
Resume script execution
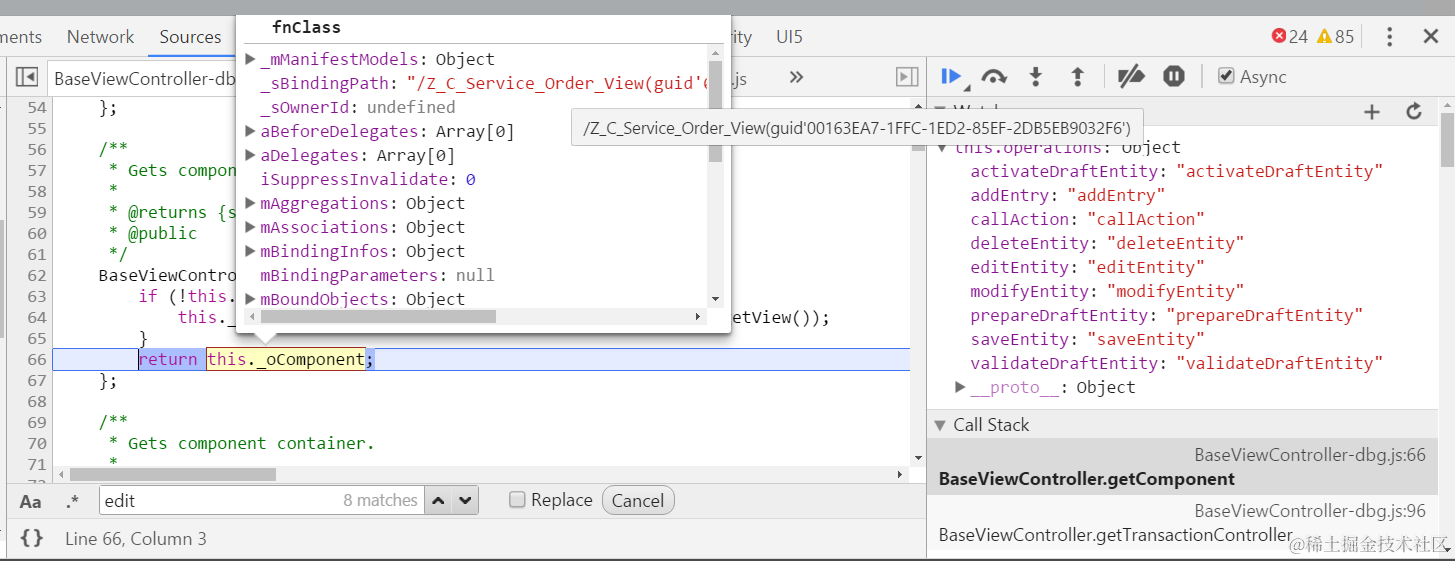(x=951, y=77)
